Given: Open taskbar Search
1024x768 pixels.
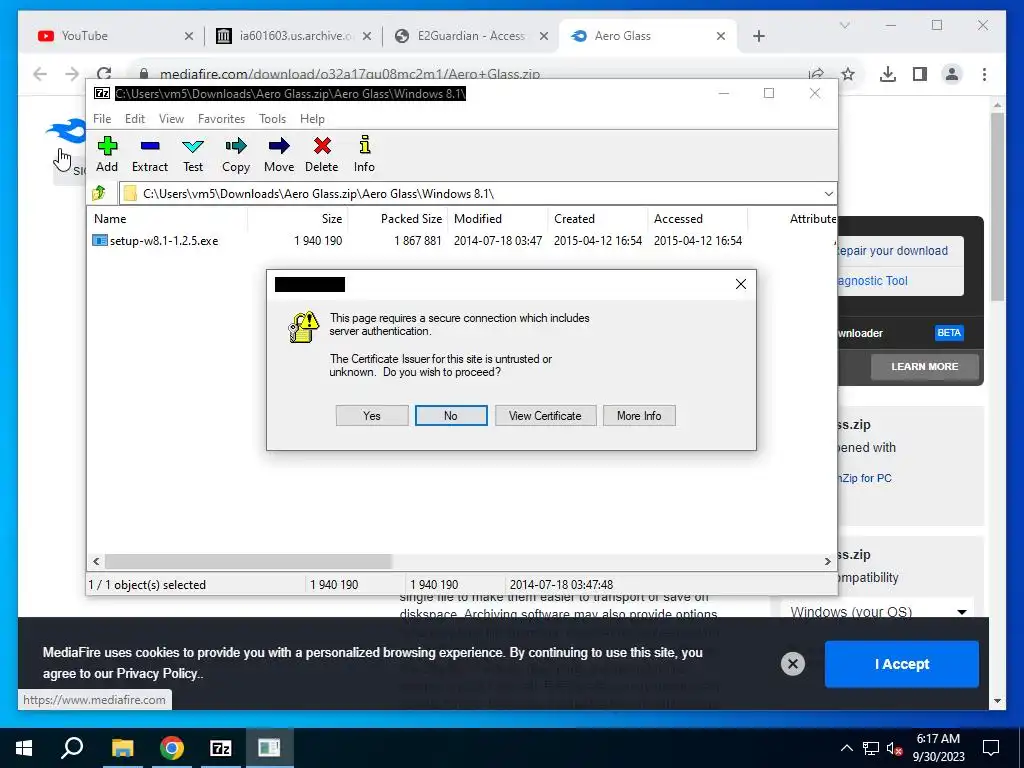Looking at the screenshot, I should (x=72, y=748).
